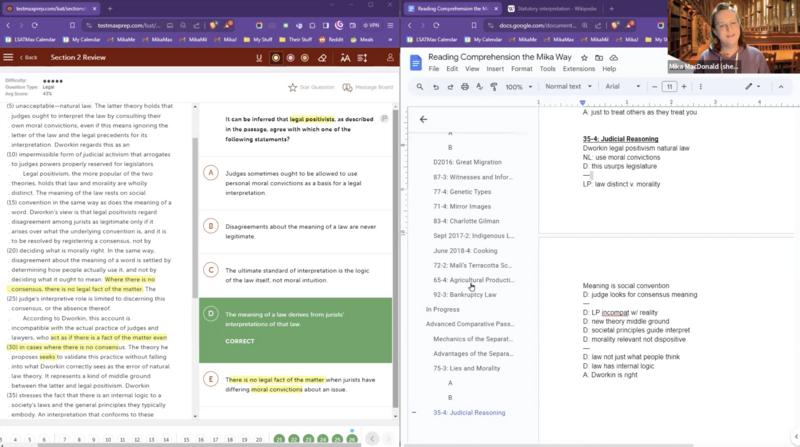Pick the yellow highlighter color
800x447 pixels.
pos(276,57)
